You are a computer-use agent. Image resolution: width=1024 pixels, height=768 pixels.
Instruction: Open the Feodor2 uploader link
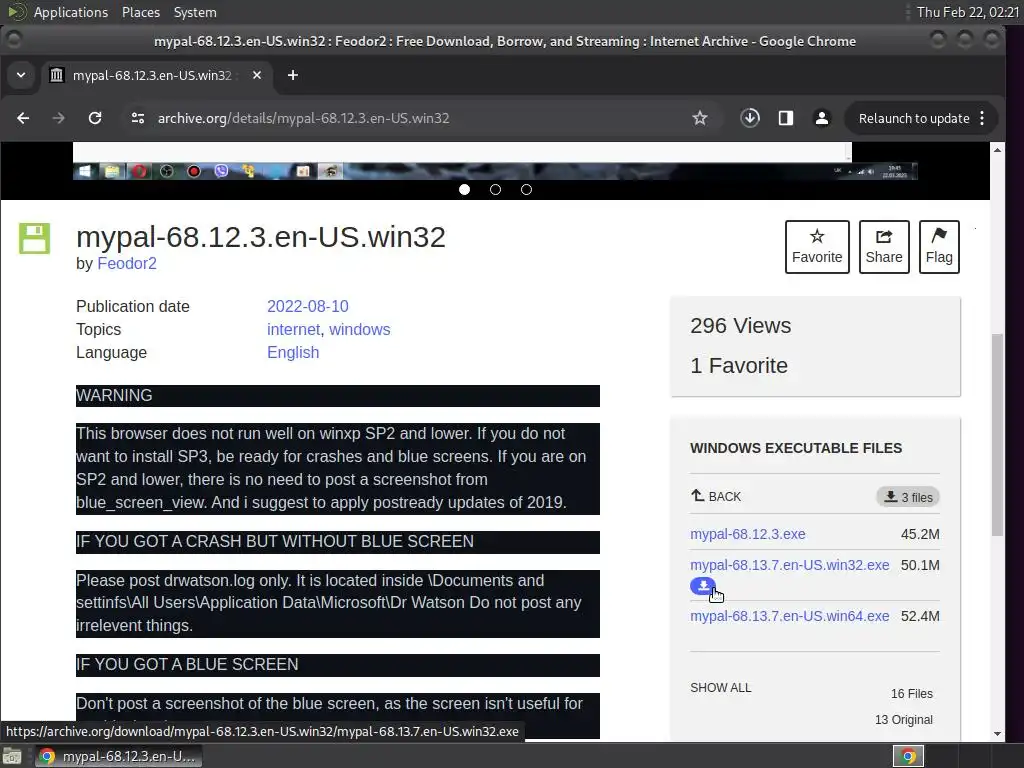127,263
